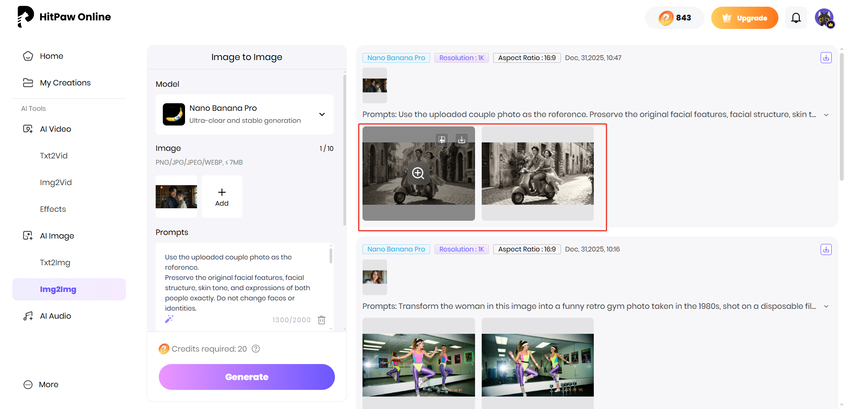Delete prompt text with trash icon
This screenshot has width=854, height=409.
pos(321,320)
